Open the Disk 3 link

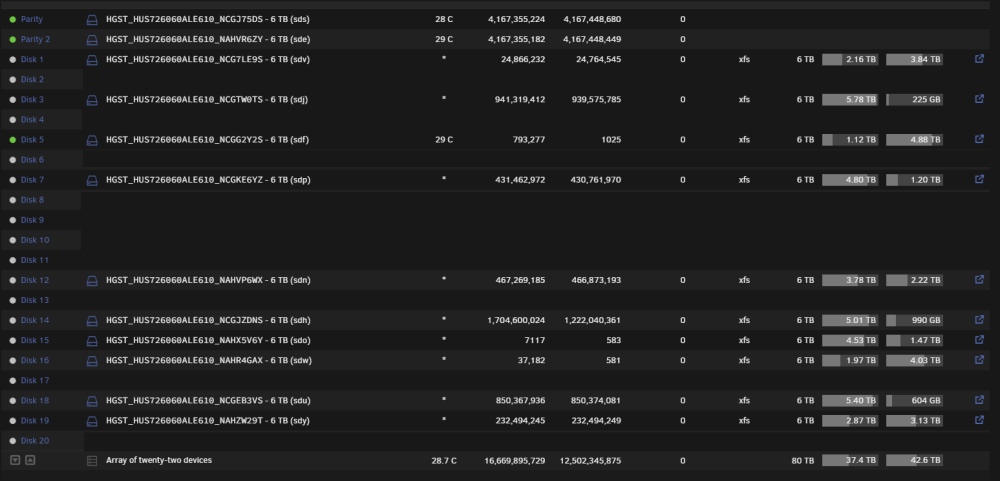click(x=33, y=100)
